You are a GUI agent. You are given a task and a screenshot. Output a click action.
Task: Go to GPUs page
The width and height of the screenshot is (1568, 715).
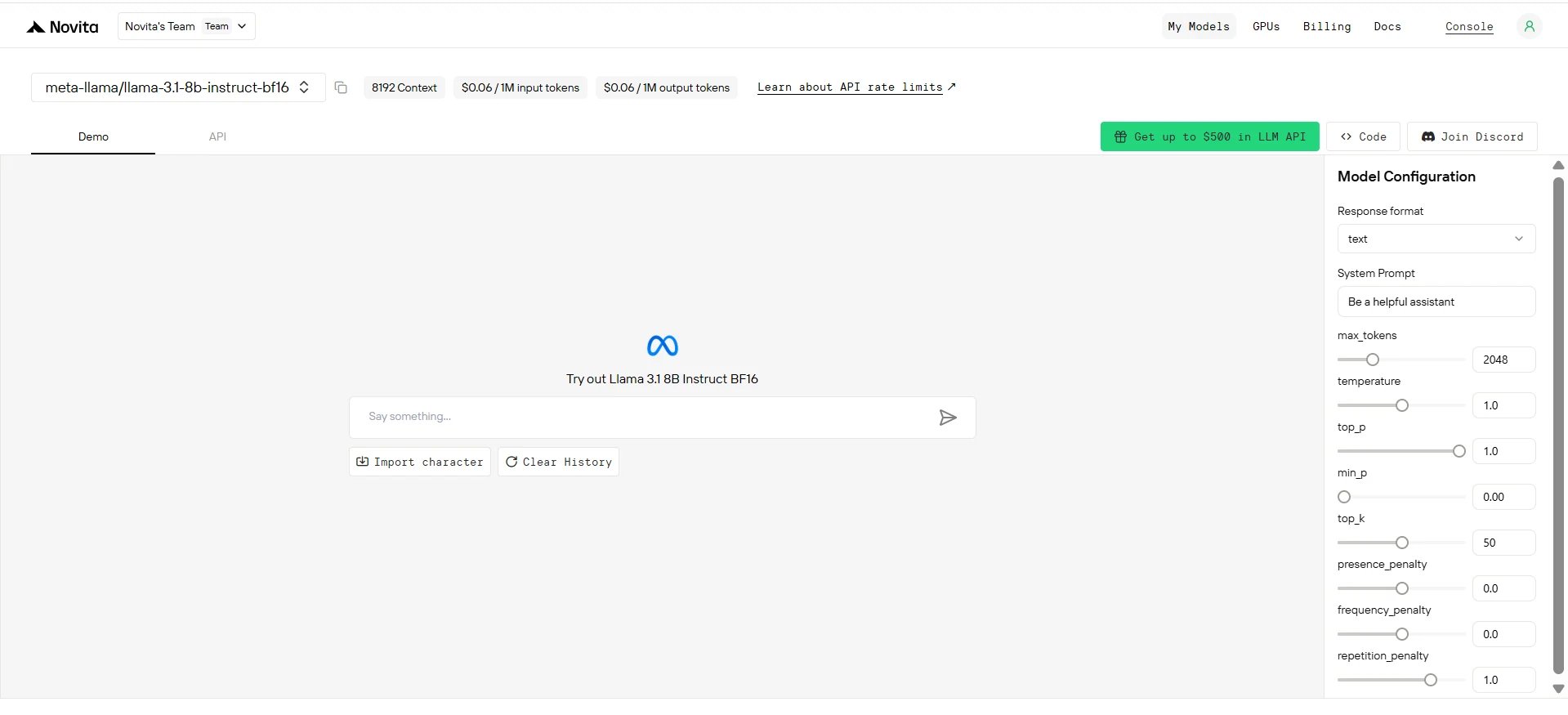tap(1266, 26)
